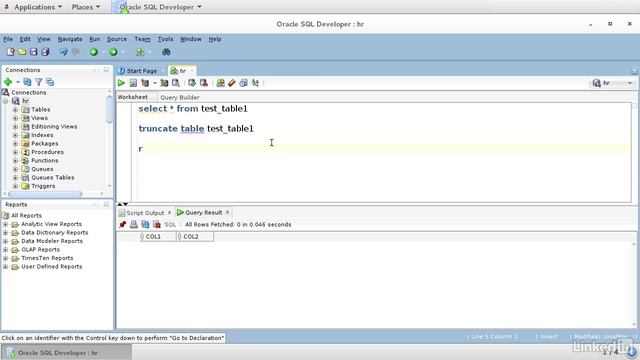Collapse the hr connection node
The width and height of the screenshot is (640, 360).
(5, 101)
